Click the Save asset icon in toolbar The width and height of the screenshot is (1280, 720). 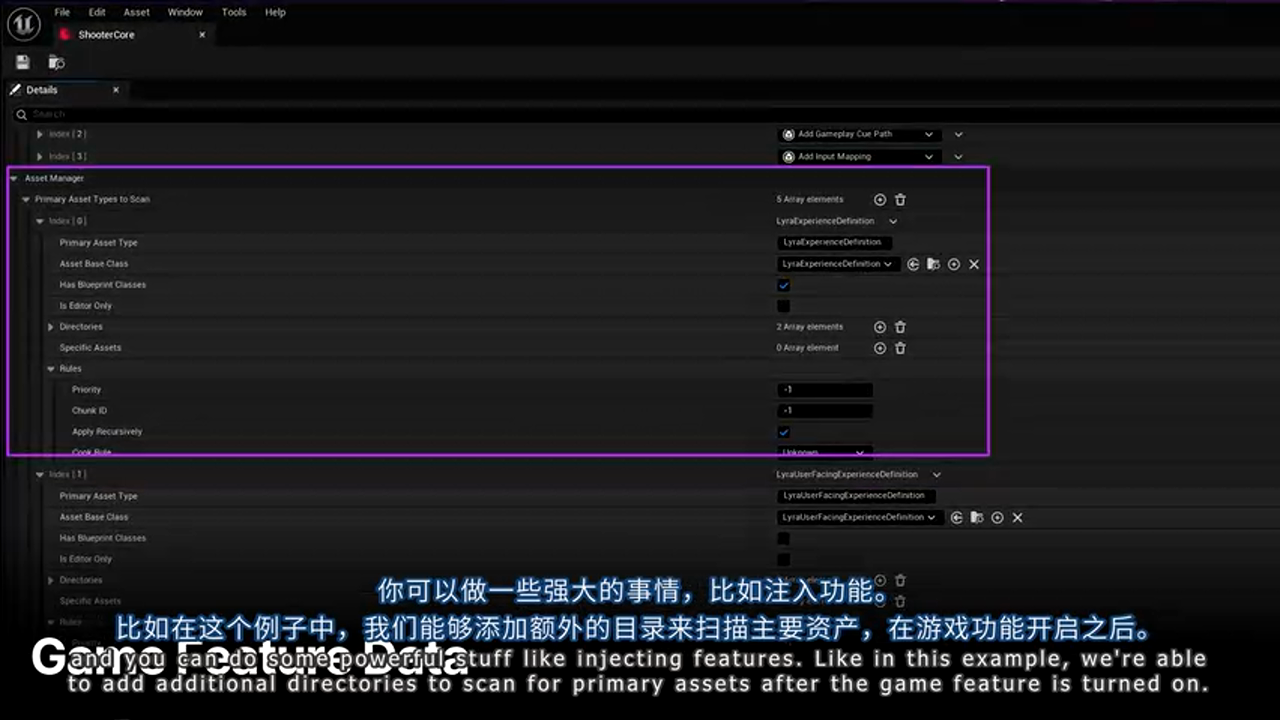[x=22, y=63]
